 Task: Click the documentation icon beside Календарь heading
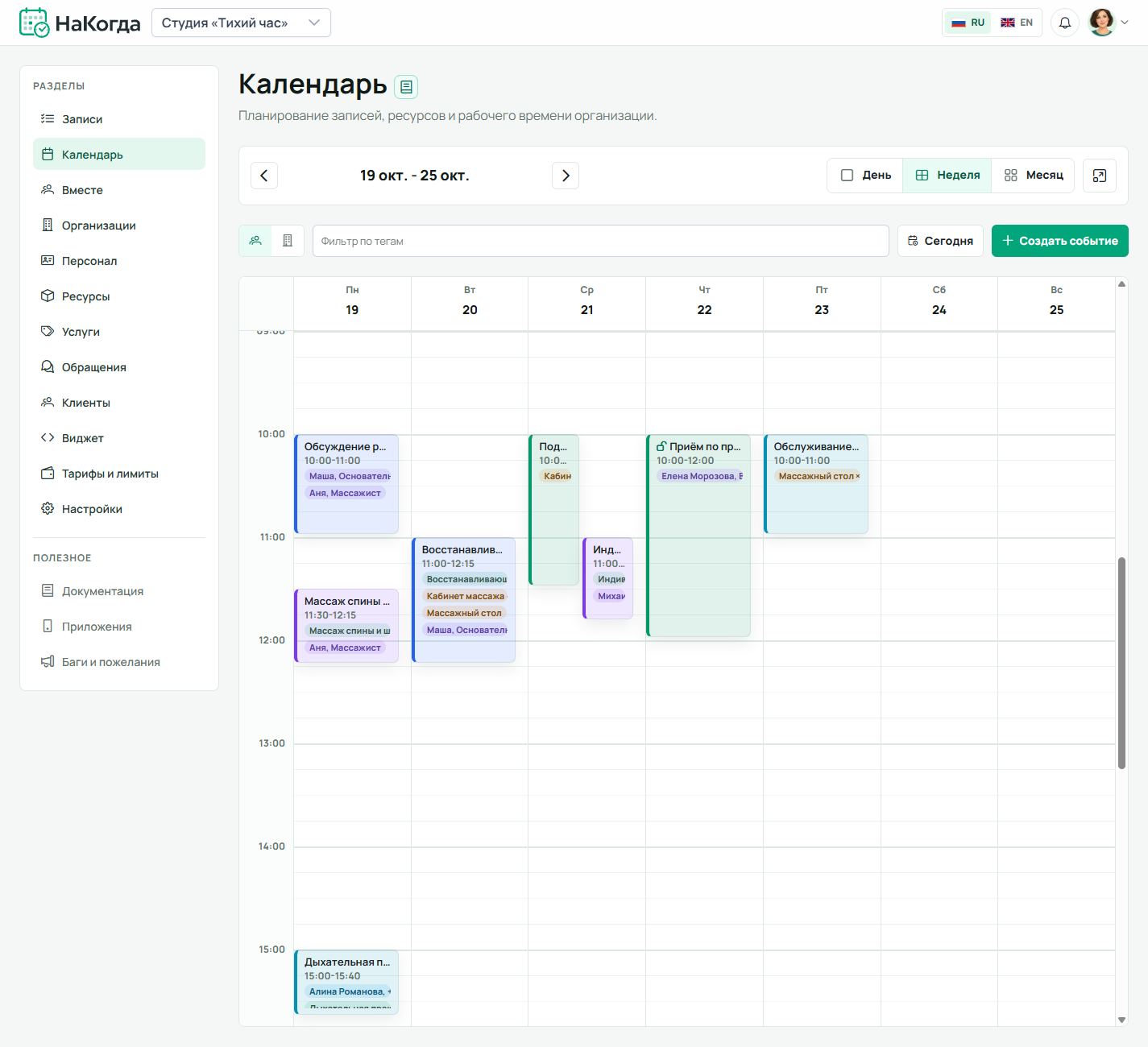pyautogui.click(x=406, y=86)
